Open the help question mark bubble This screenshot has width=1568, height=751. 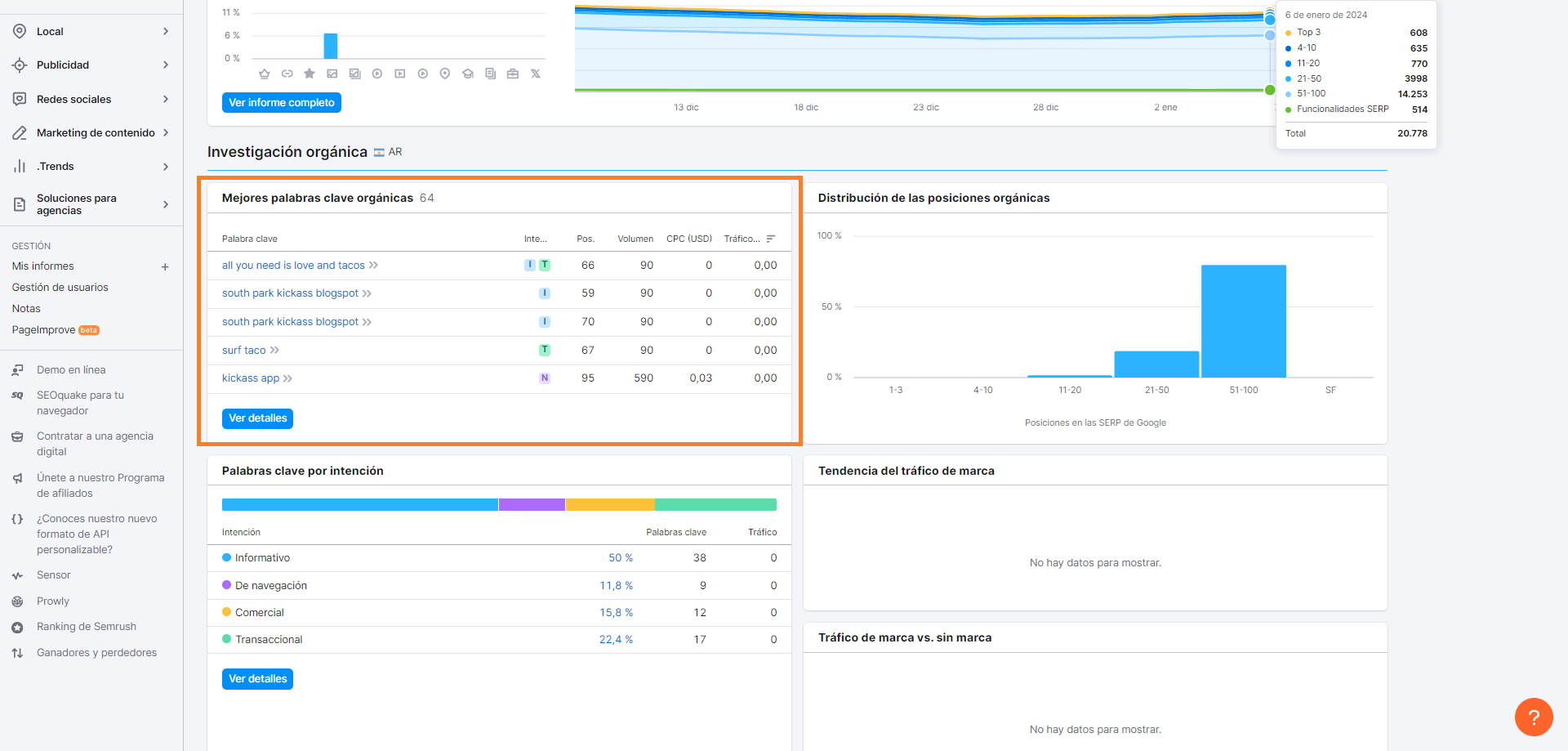coord(1534,717)
